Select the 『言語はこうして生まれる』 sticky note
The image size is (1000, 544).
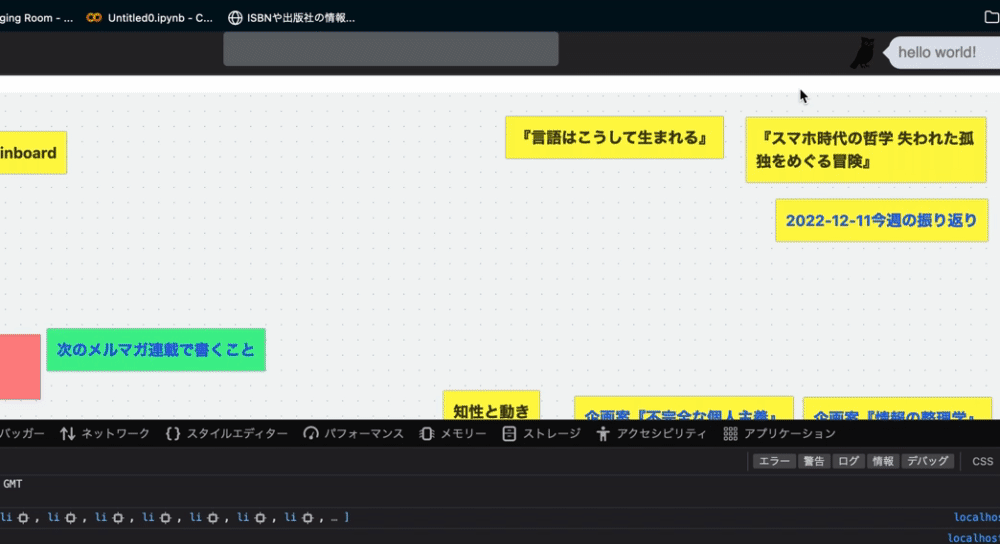tap(614, 138)
